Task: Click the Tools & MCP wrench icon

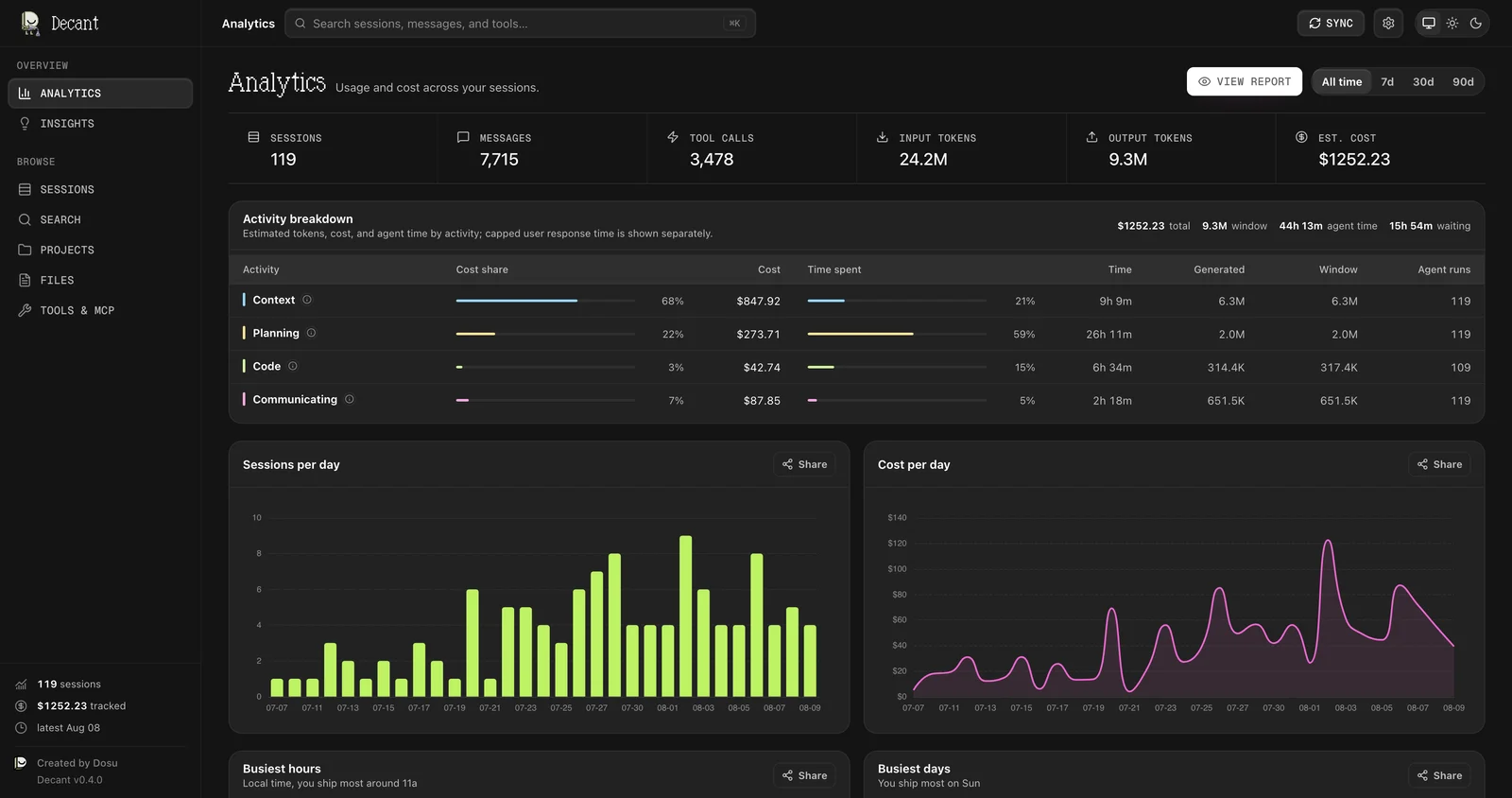Action: (25, 311)
